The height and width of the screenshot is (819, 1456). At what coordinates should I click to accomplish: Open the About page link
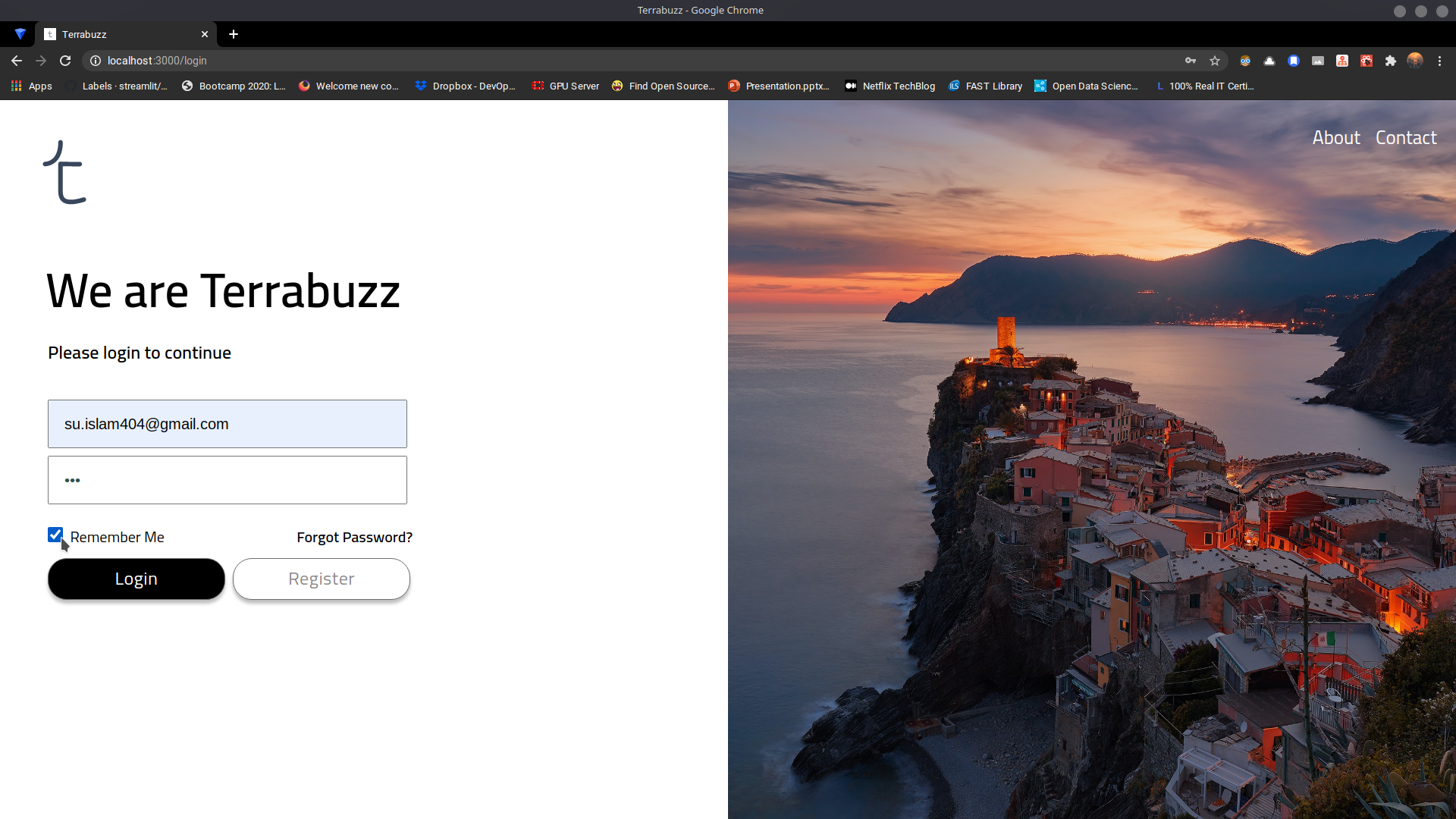click(x=1336, y=138)
